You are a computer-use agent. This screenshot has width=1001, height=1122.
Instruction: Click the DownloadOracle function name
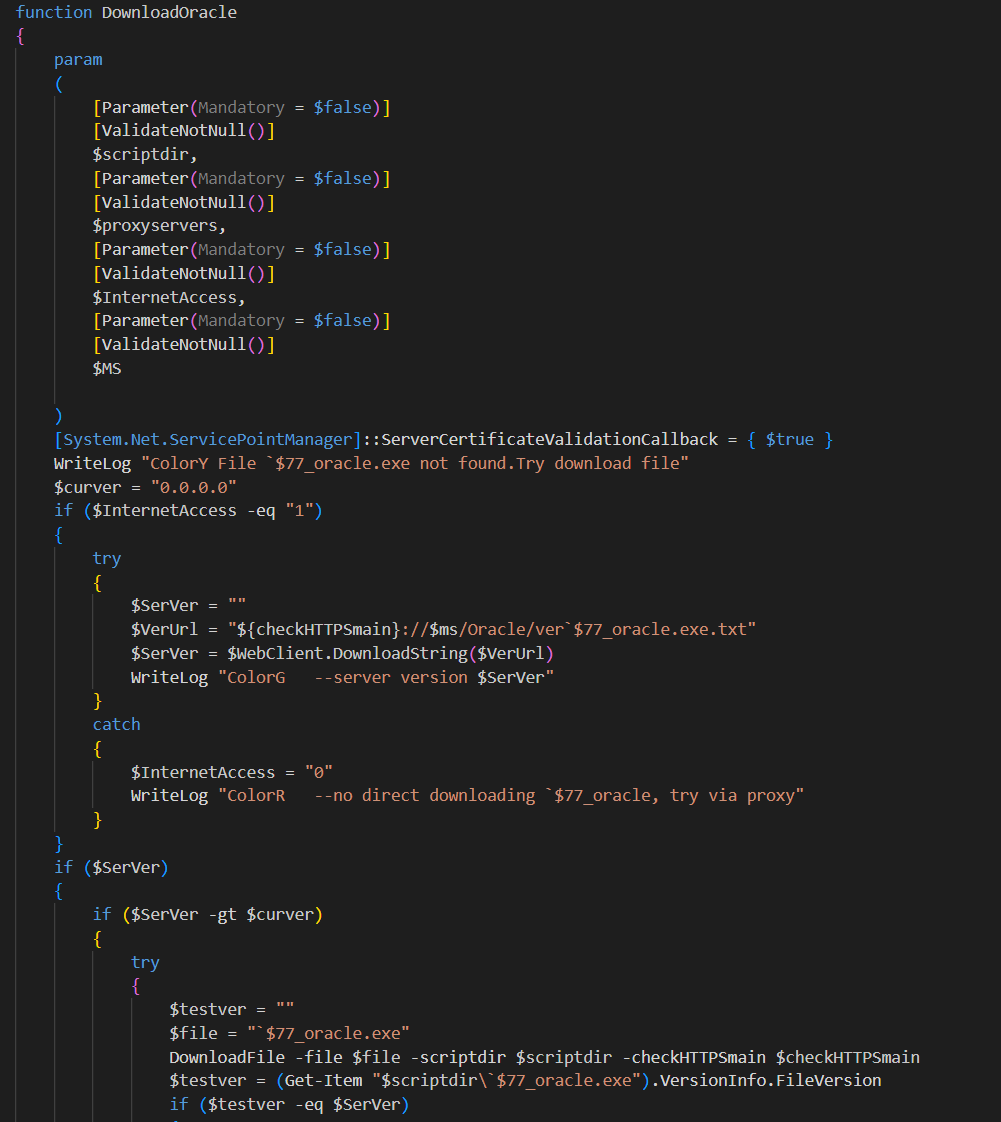[x=170, y=12]
